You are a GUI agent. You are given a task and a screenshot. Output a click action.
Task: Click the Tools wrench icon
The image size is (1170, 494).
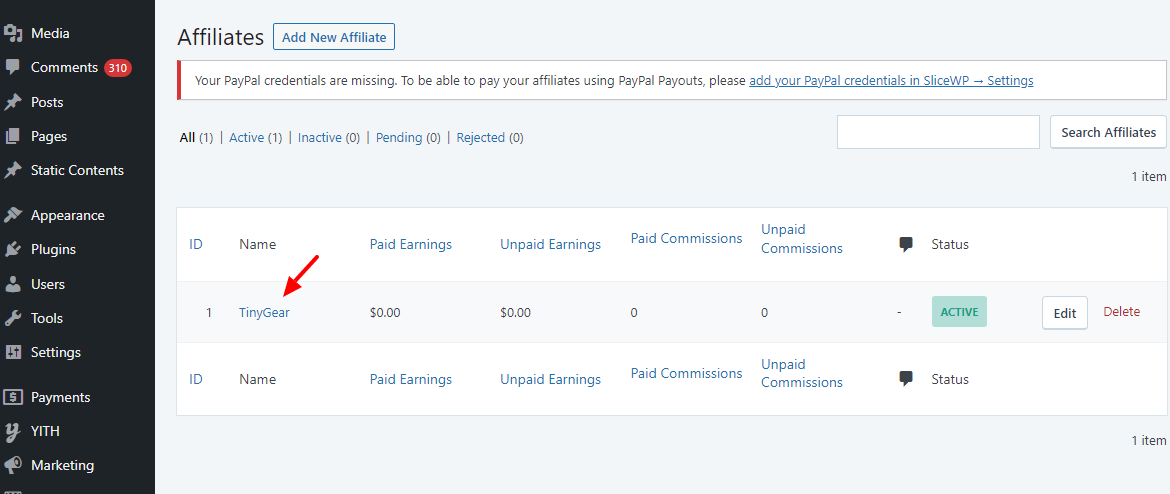[x=13, y=318]
